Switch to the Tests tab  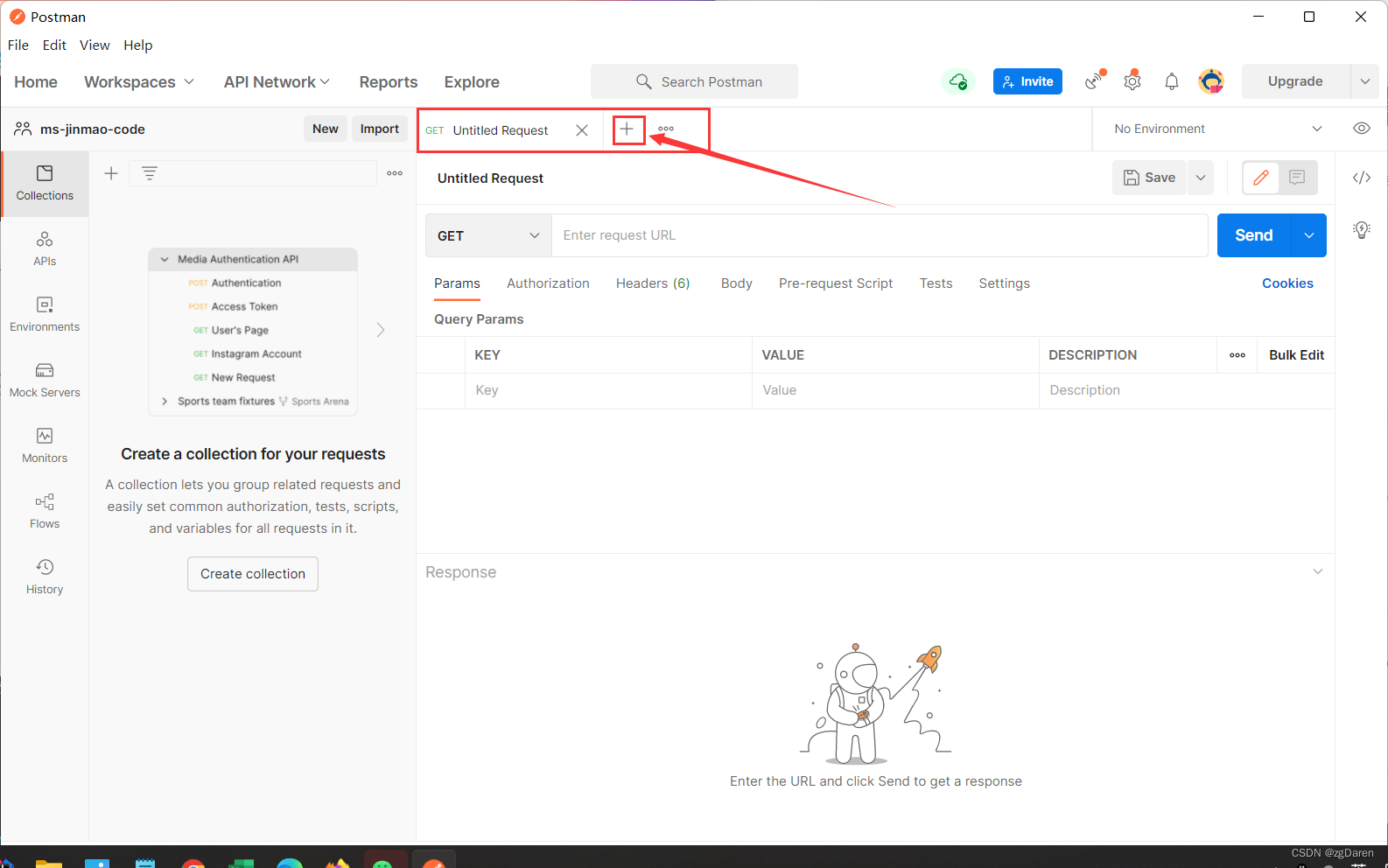[936, 283]
